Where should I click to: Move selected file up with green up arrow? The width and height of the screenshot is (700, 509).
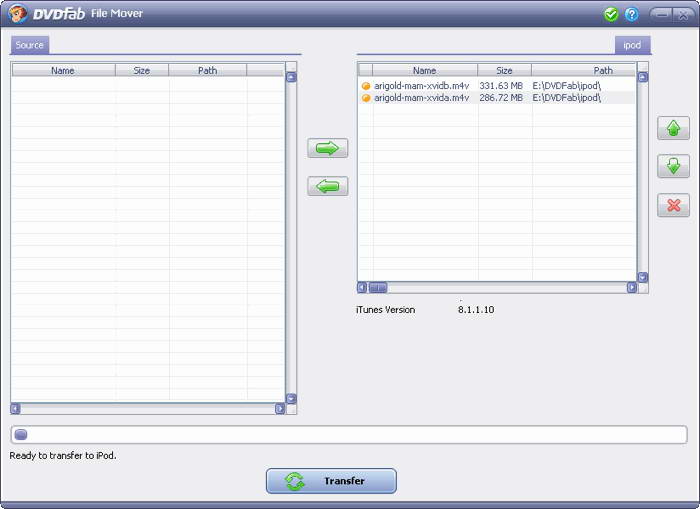pyautogui.click(x=673, y=128)
